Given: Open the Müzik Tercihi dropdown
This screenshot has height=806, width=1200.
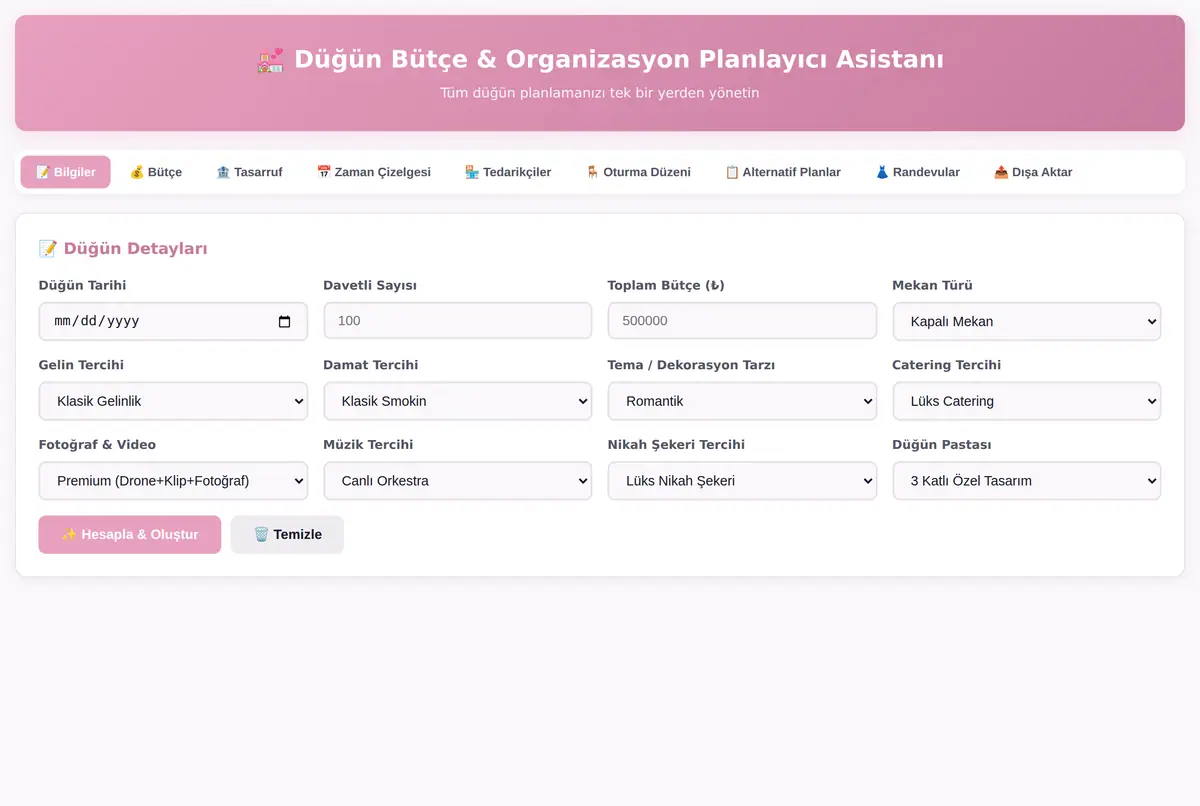Looking at the screenshot, I should pyautogui.click(x=458, y=480).
